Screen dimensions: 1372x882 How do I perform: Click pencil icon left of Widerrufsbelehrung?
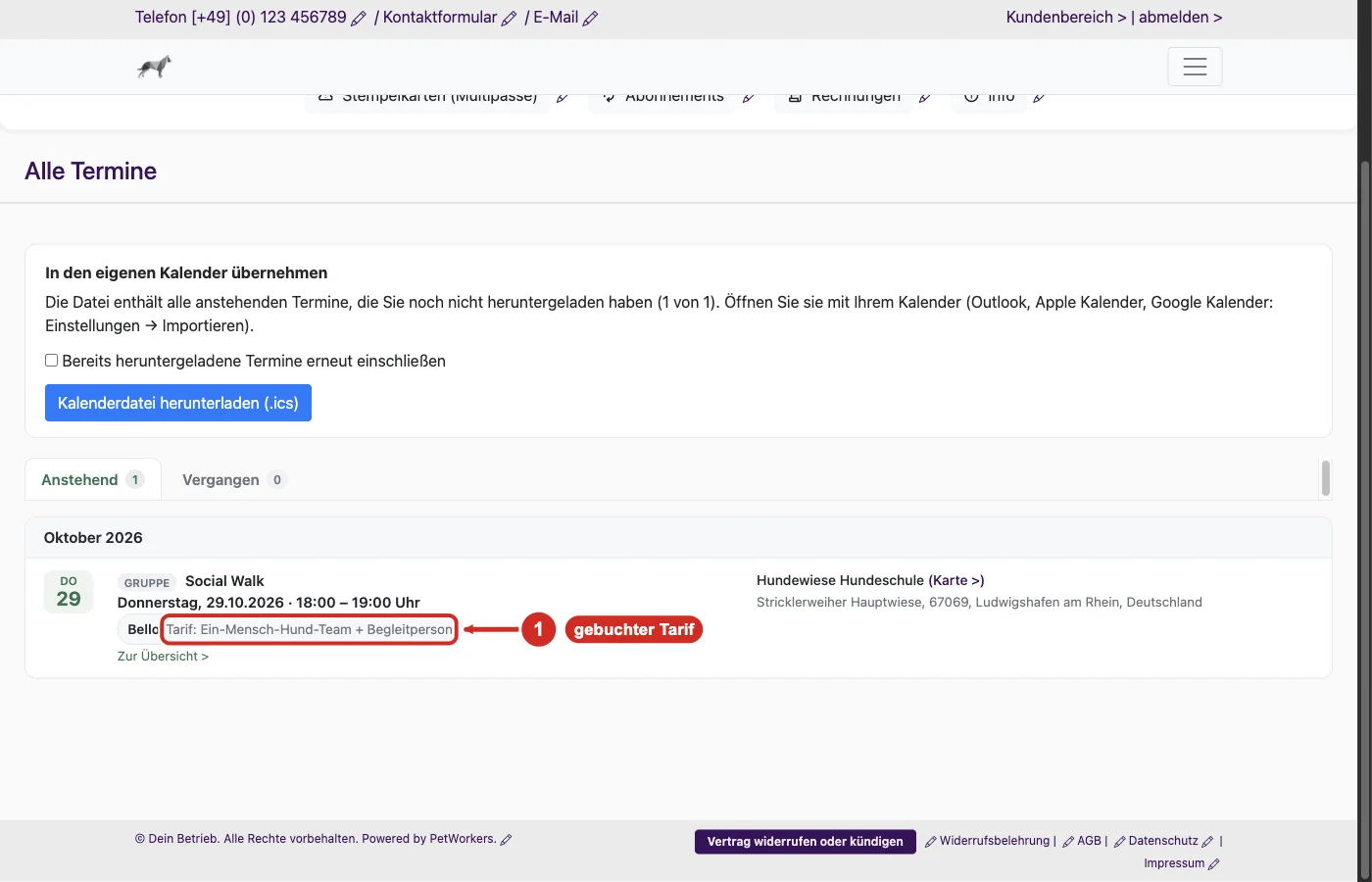coord(931,841)
